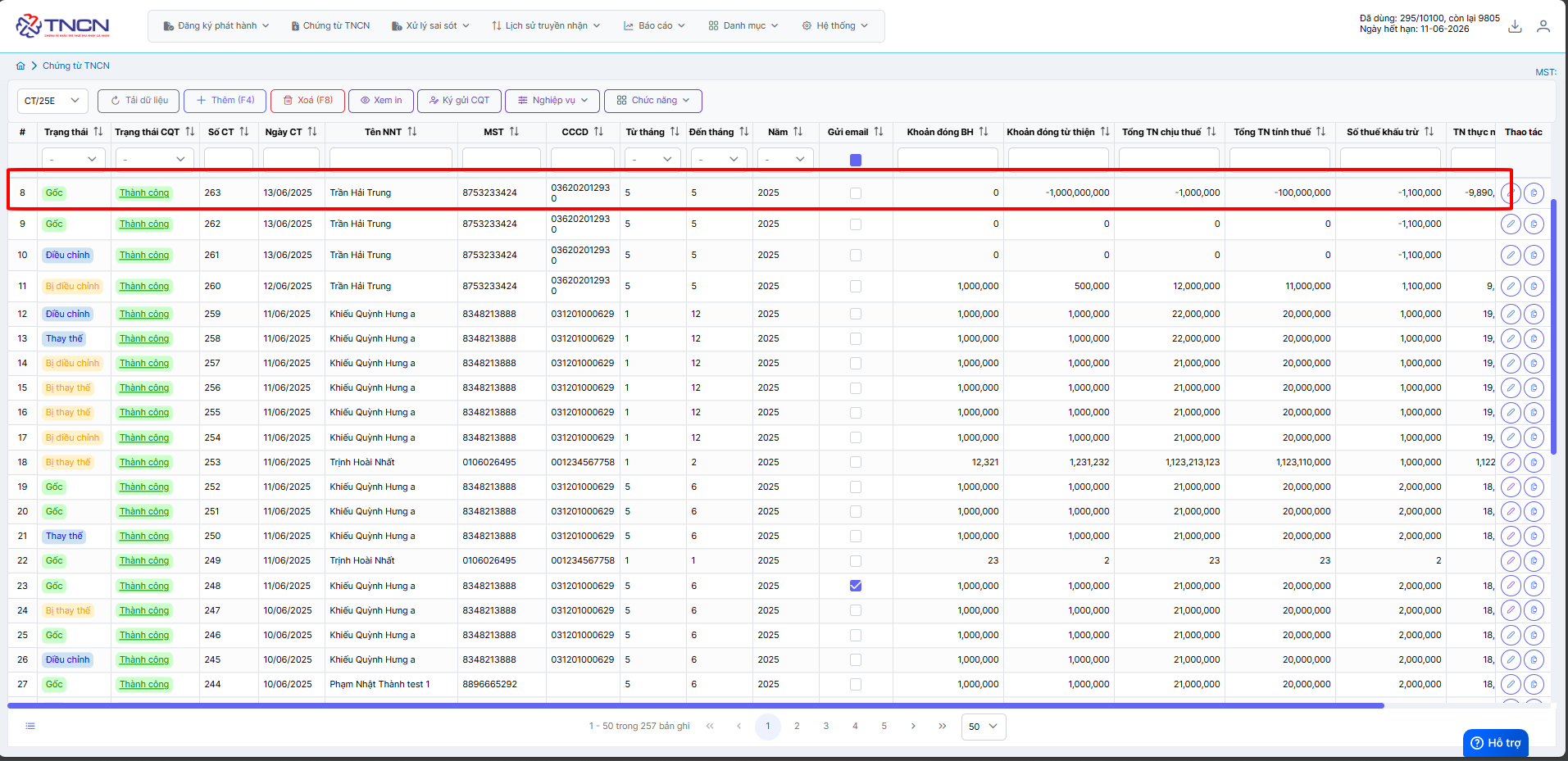Go to home via breadcrumb house icon
The height and width of the screenshot is (761, 1568).
(x=20, y=66)
